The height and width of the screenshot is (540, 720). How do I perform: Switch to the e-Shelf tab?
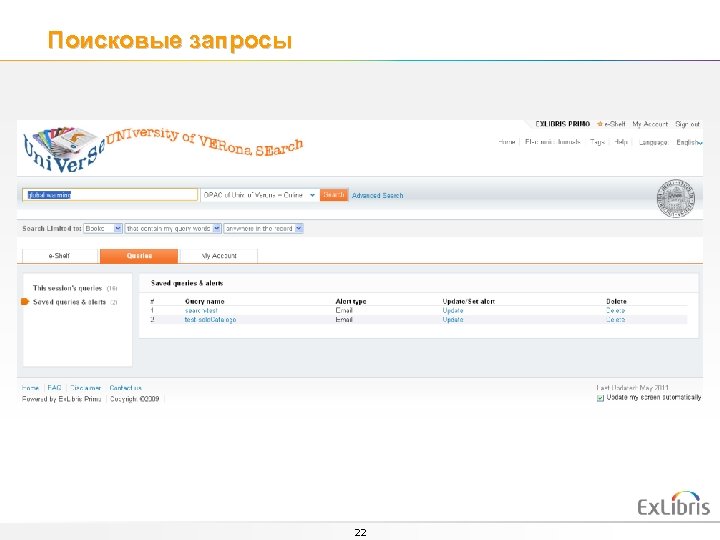coord(60,256)
